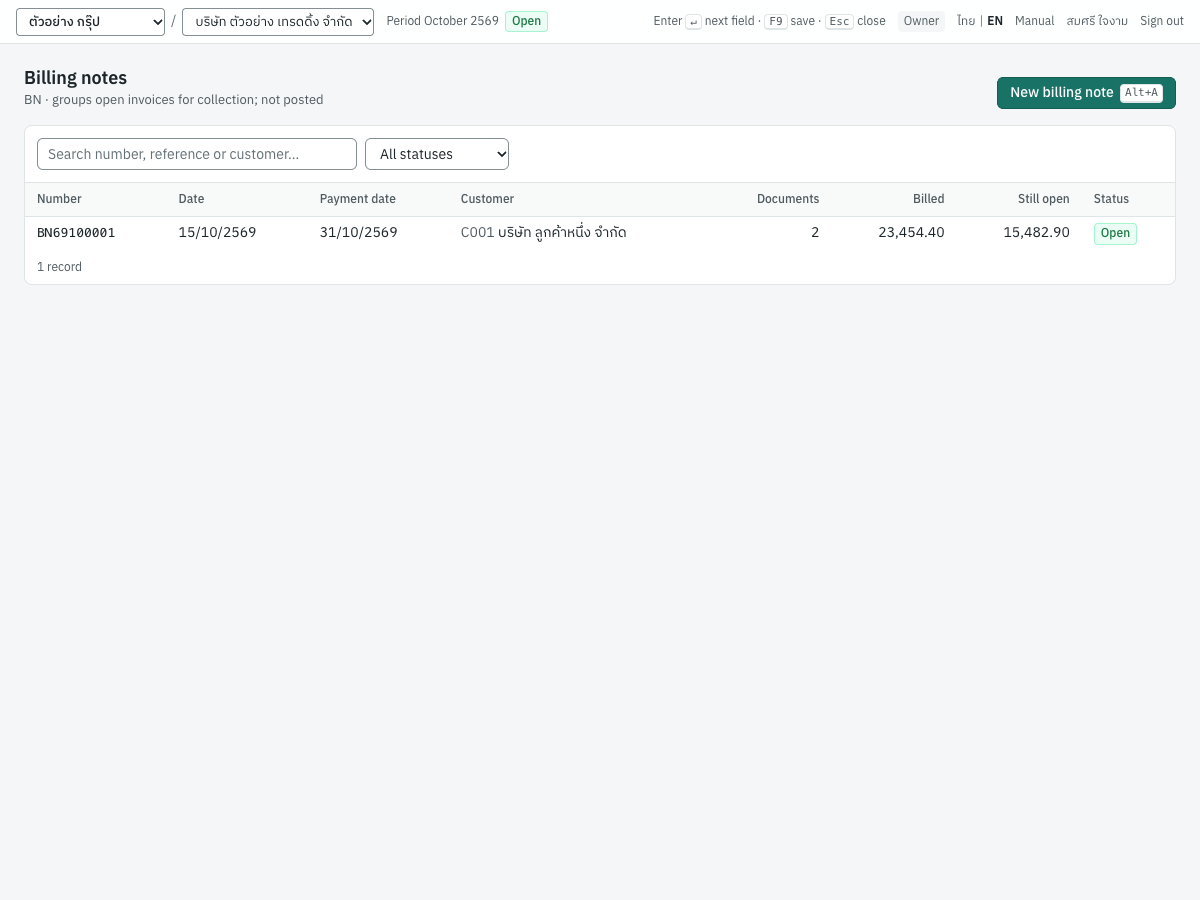Click the Billing notes page heading
This screenshot has height=900, width=1200.
75,78
